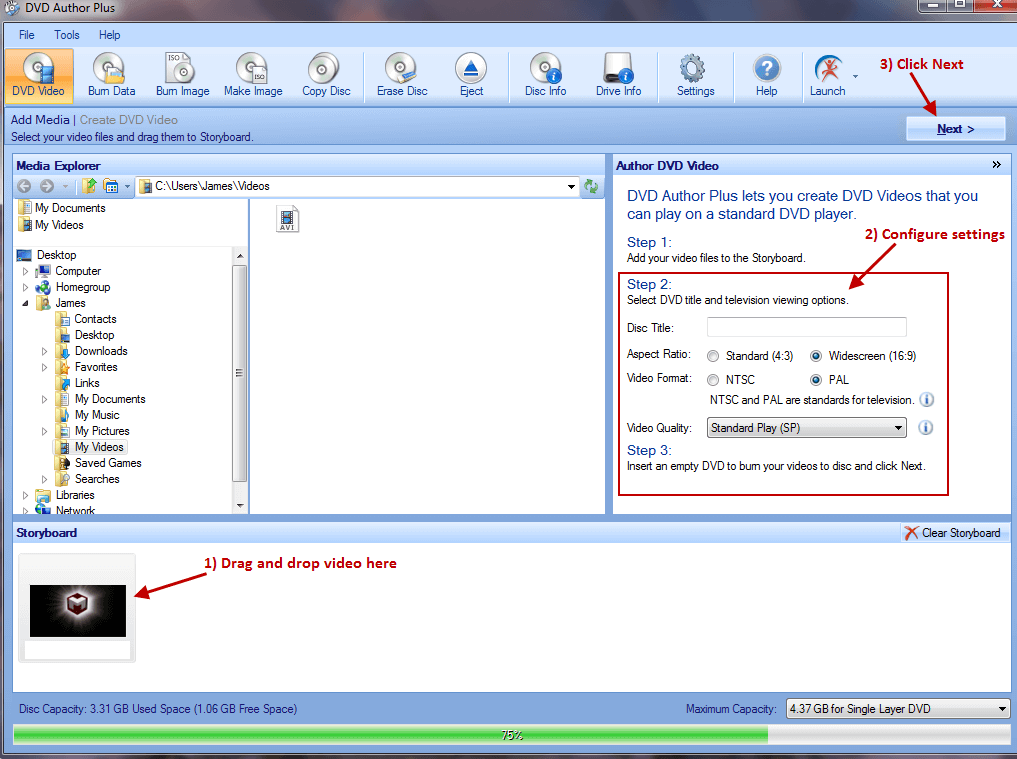Open the Tools menu

(67, 35)
